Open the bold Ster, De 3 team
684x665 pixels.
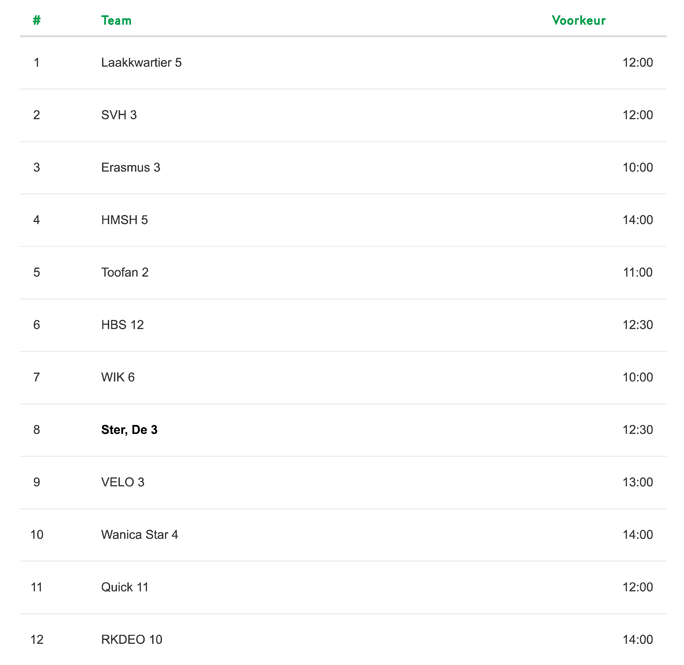coord(129,430)
